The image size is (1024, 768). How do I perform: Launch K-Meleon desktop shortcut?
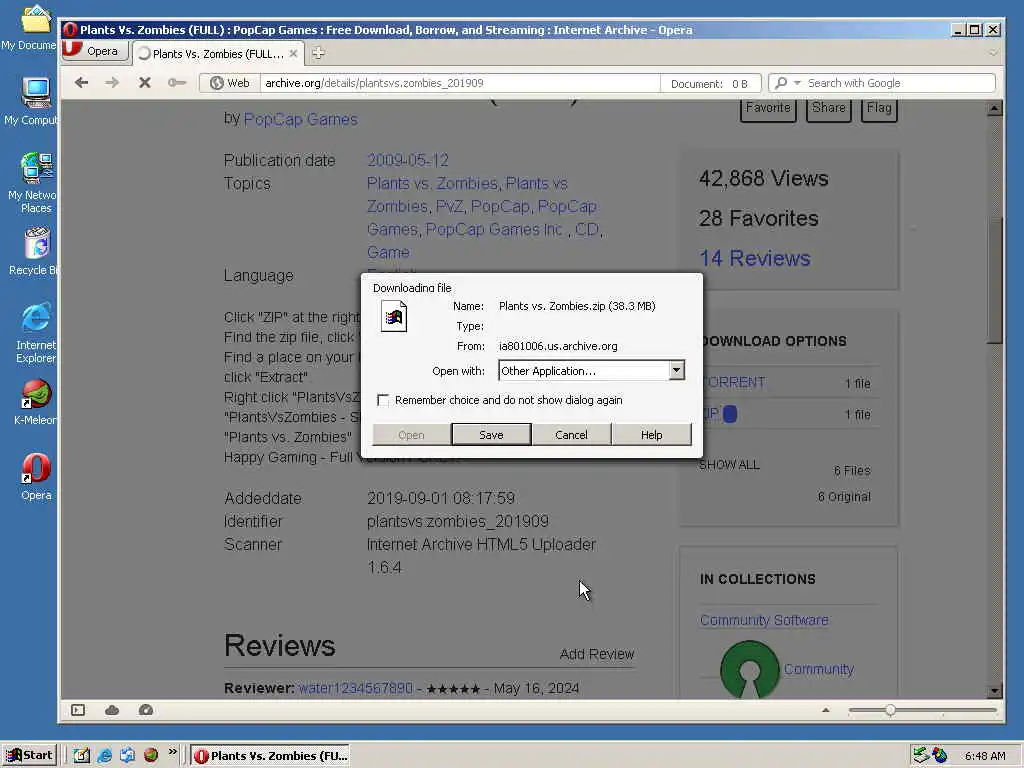[35, 402]
